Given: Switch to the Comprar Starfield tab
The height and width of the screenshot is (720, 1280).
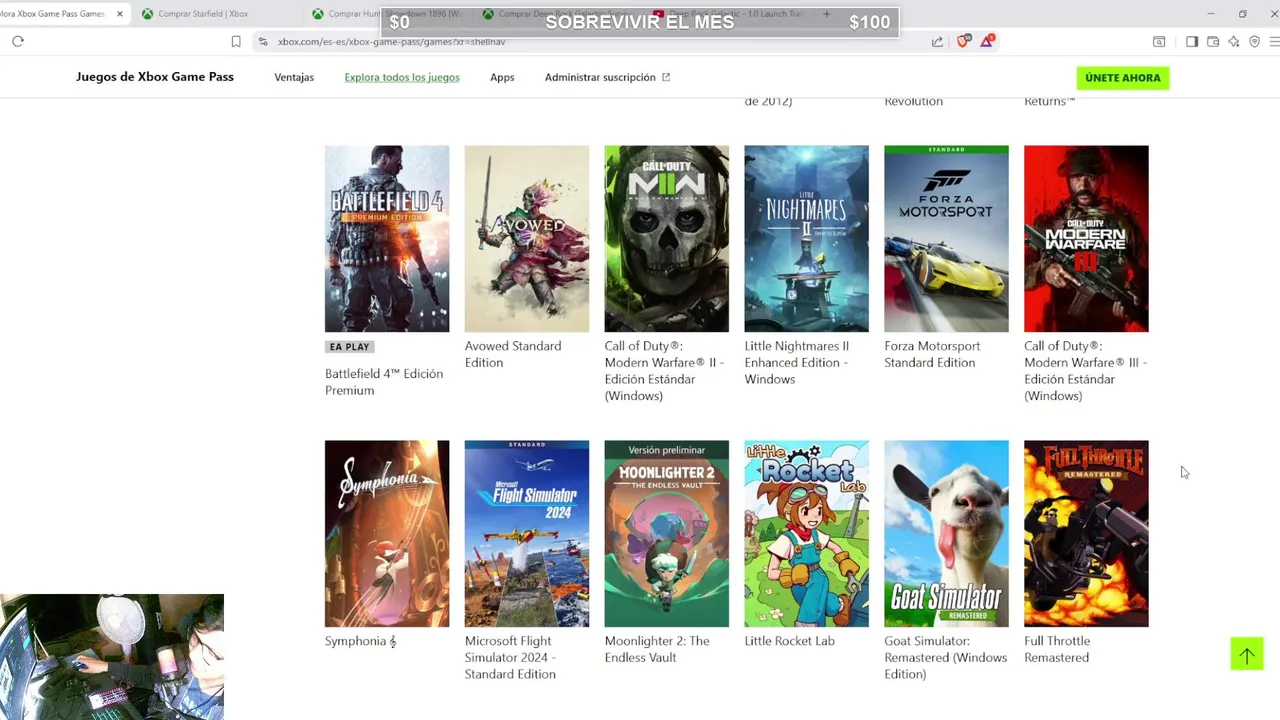Looking at the screenshot, I should tap(202, 14).
